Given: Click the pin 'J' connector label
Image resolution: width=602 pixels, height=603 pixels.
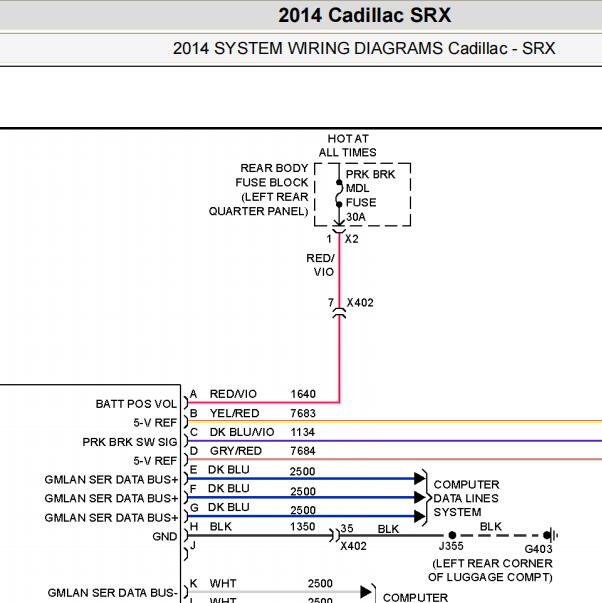Looking at the screenshot, I should coord(193,545).
